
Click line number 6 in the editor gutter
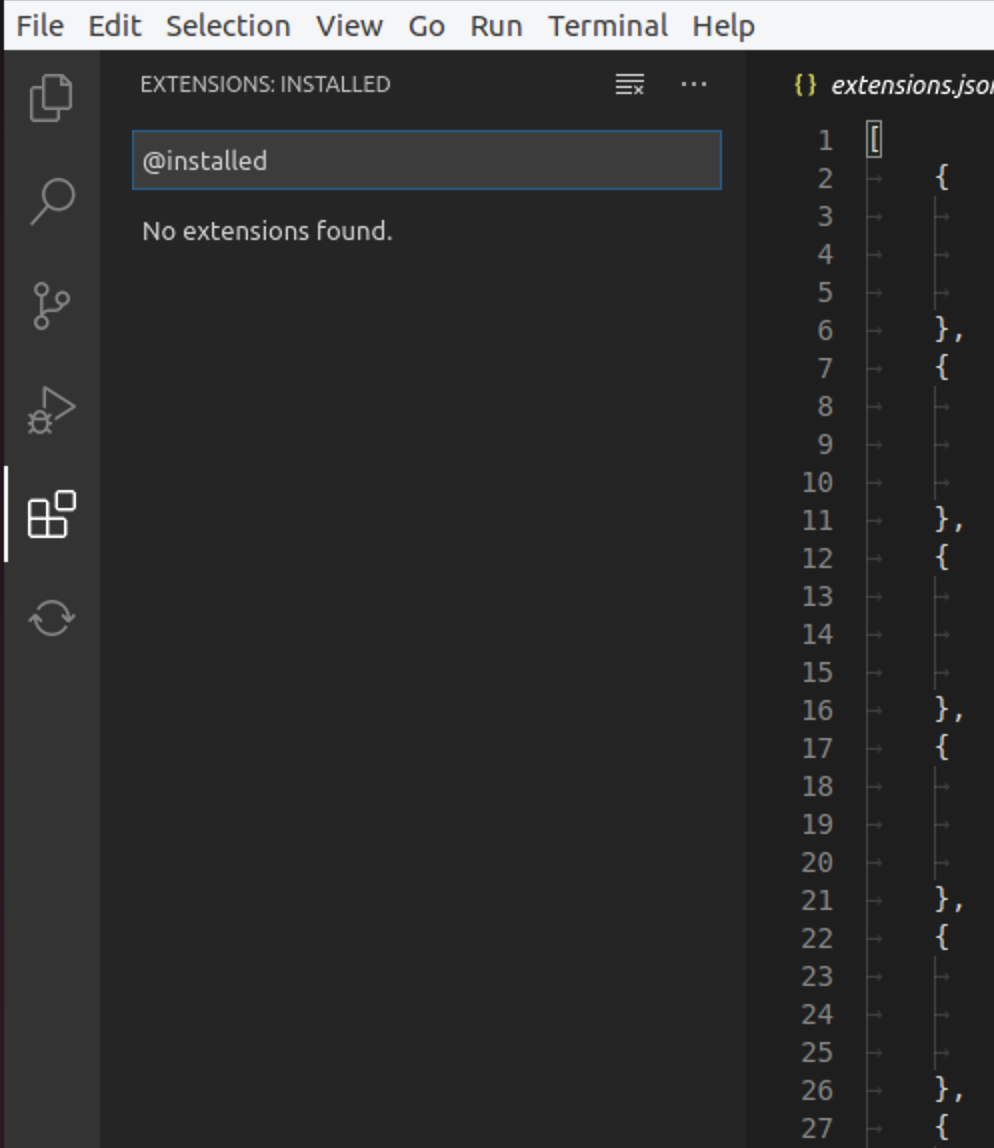825,330
